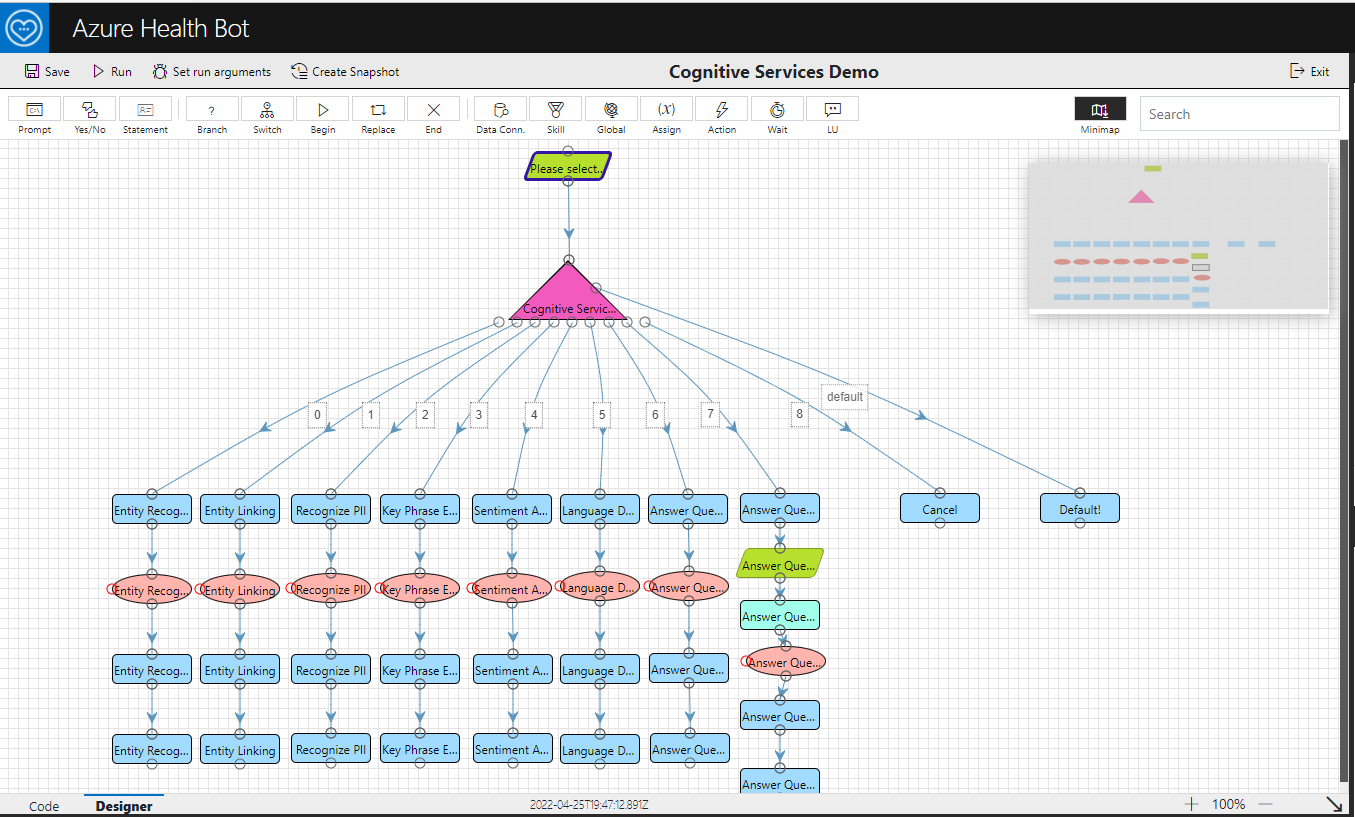1355x817 pixels.
Task: Click the minimap overview thumbnail
Action: coord(1178,237)
